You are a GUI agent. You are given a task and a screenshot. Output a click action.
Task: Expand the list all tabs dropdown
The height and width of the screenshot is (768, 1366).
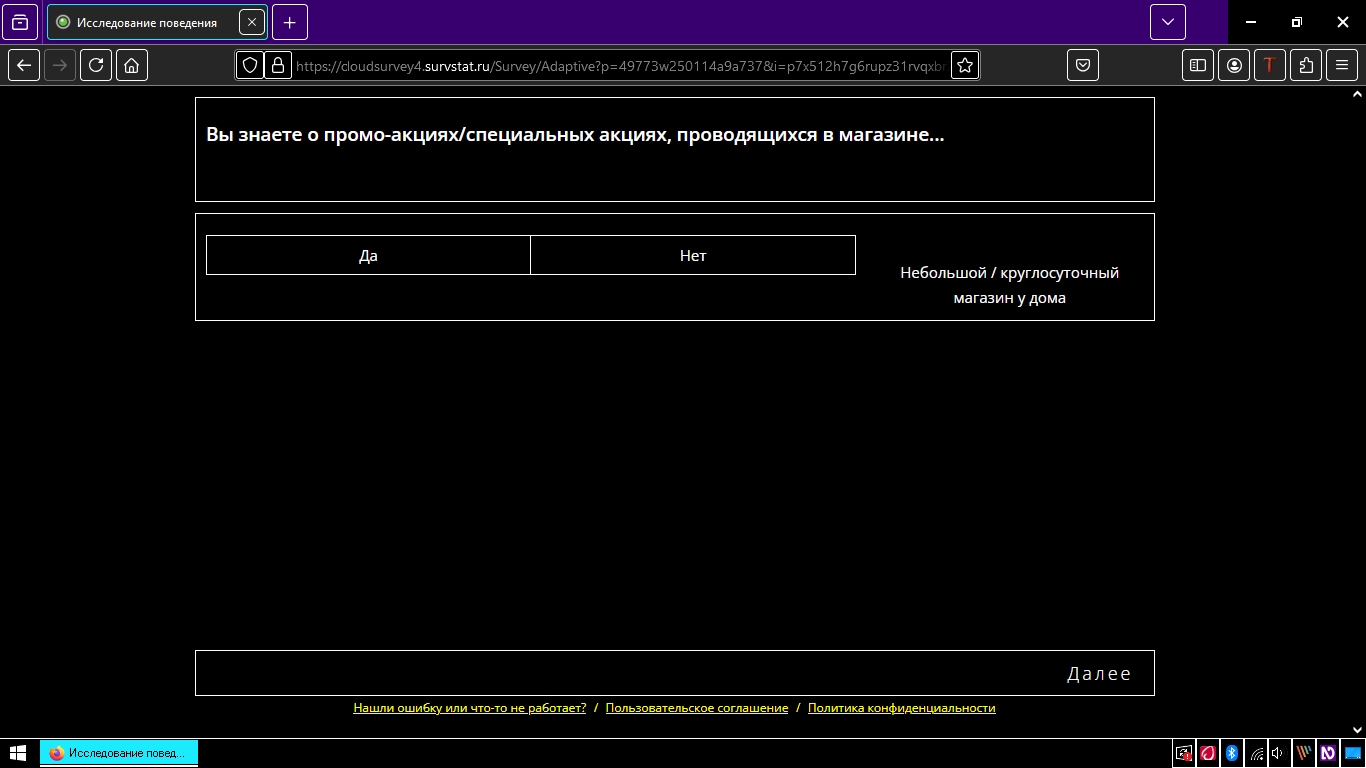tap(1168, 22)
